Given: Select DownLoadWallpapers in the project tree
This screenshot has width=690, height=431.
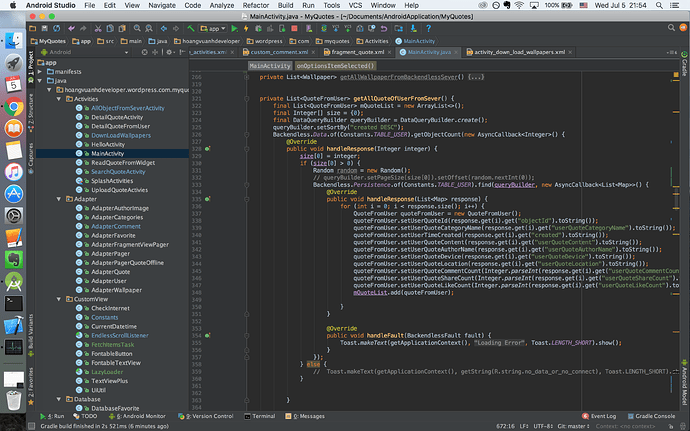Looking at the screenshot, I should 121,135.
